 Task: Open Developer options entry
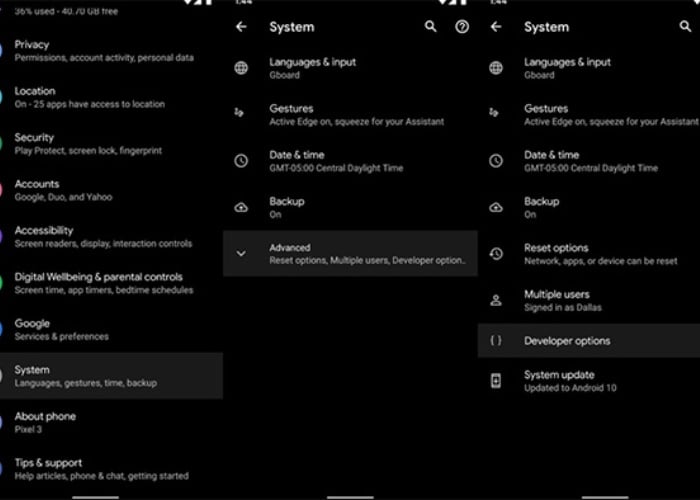click(589, 341)
